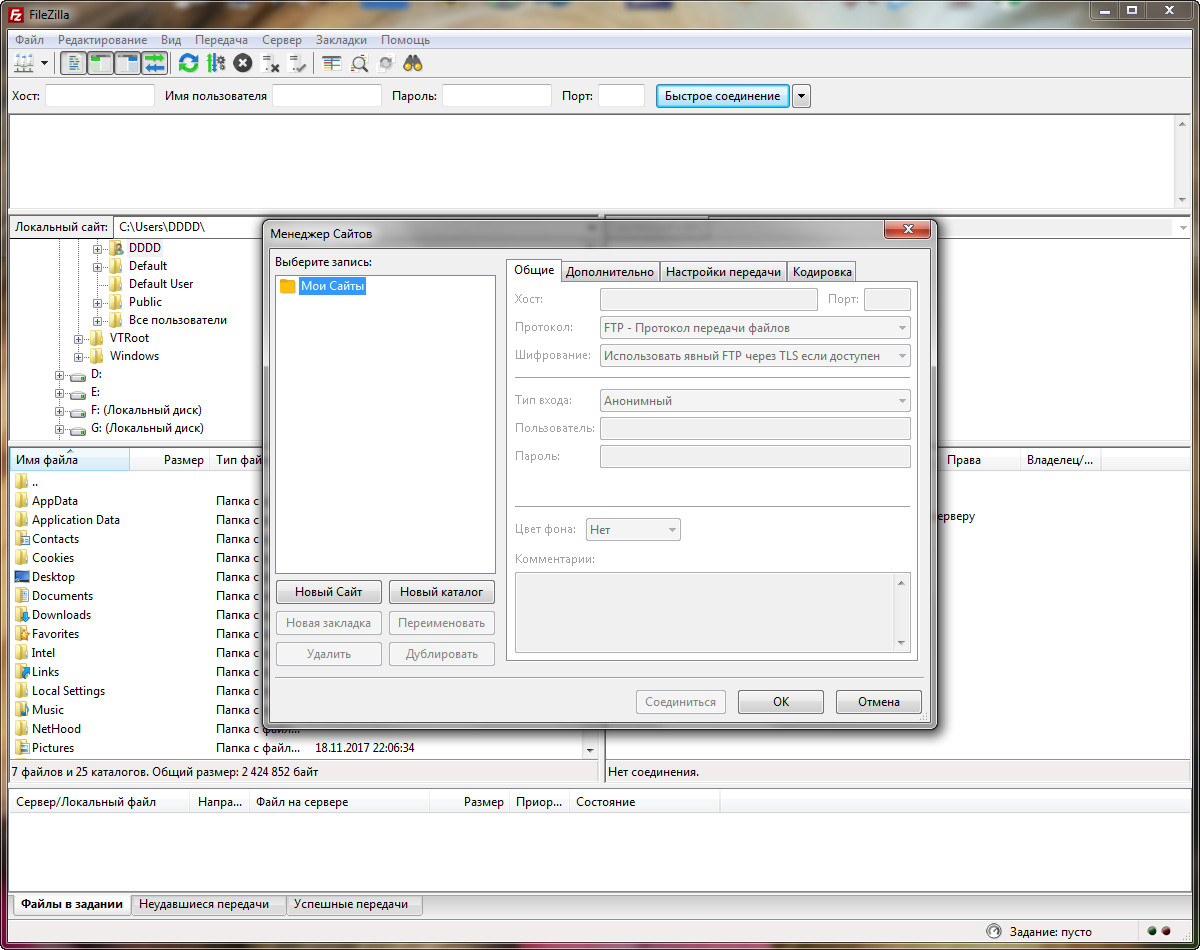
Task: Click the Music folder icon
Action: coord(22,710)
